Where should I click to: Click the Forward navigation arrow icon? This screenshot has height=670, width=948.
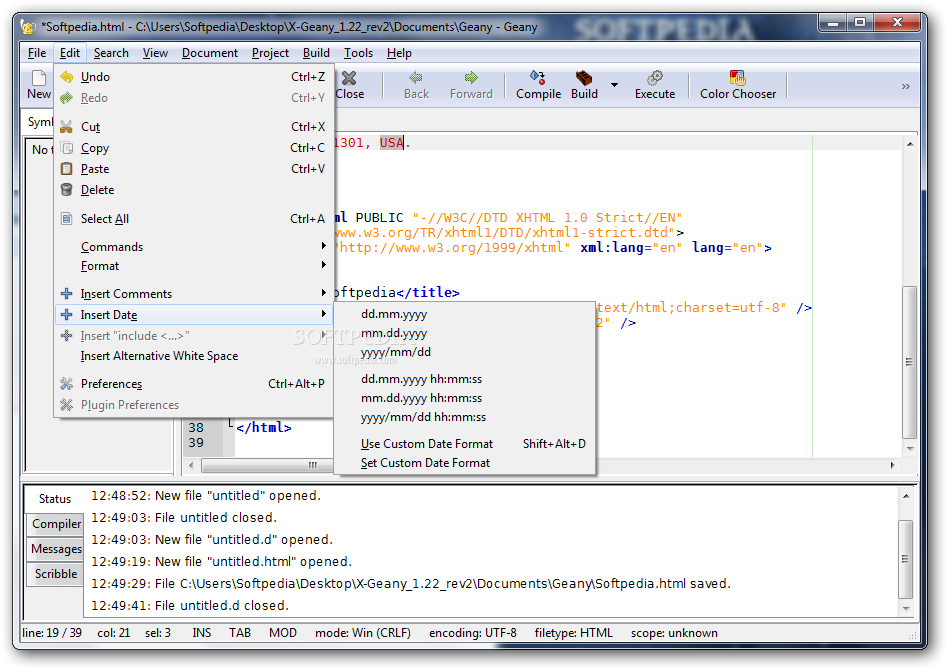pos(471,77)
